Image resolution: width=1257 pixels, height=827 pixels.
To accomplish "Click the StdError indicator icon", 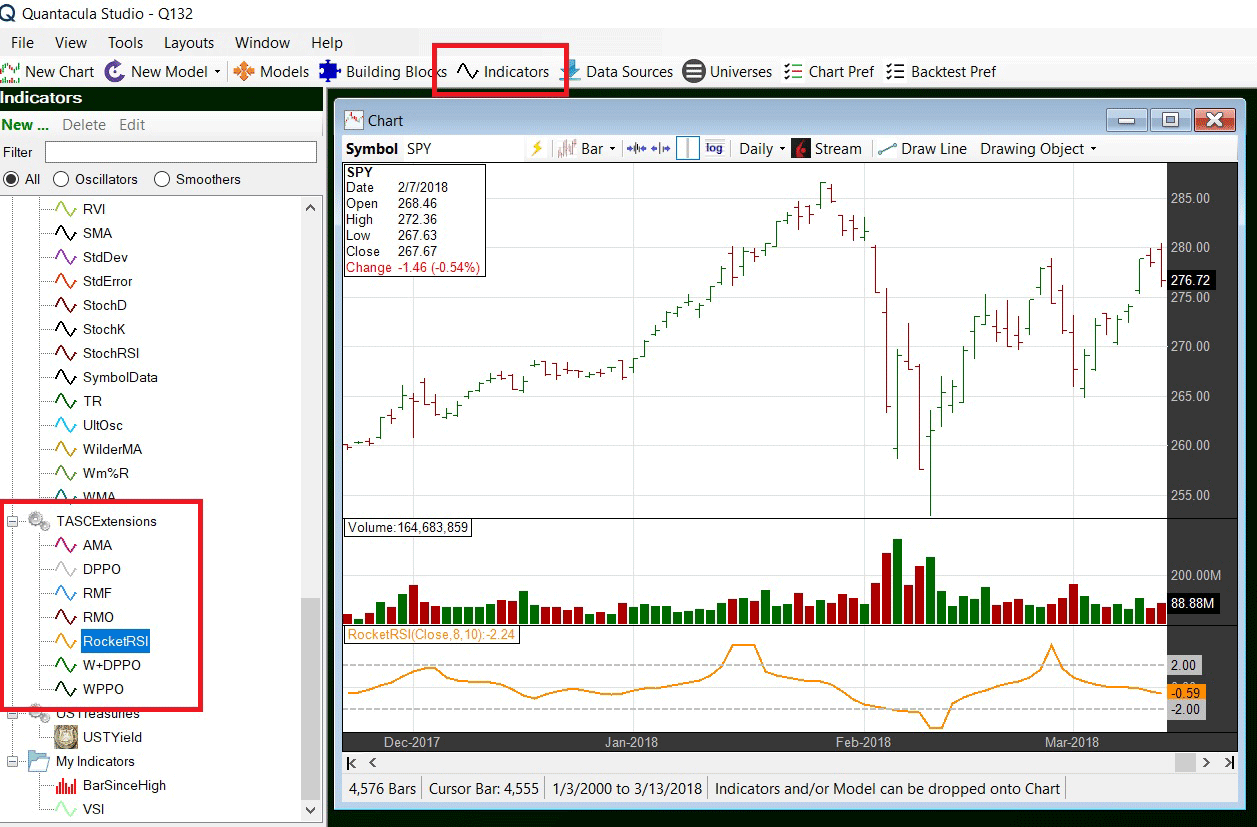I will 66,281.
